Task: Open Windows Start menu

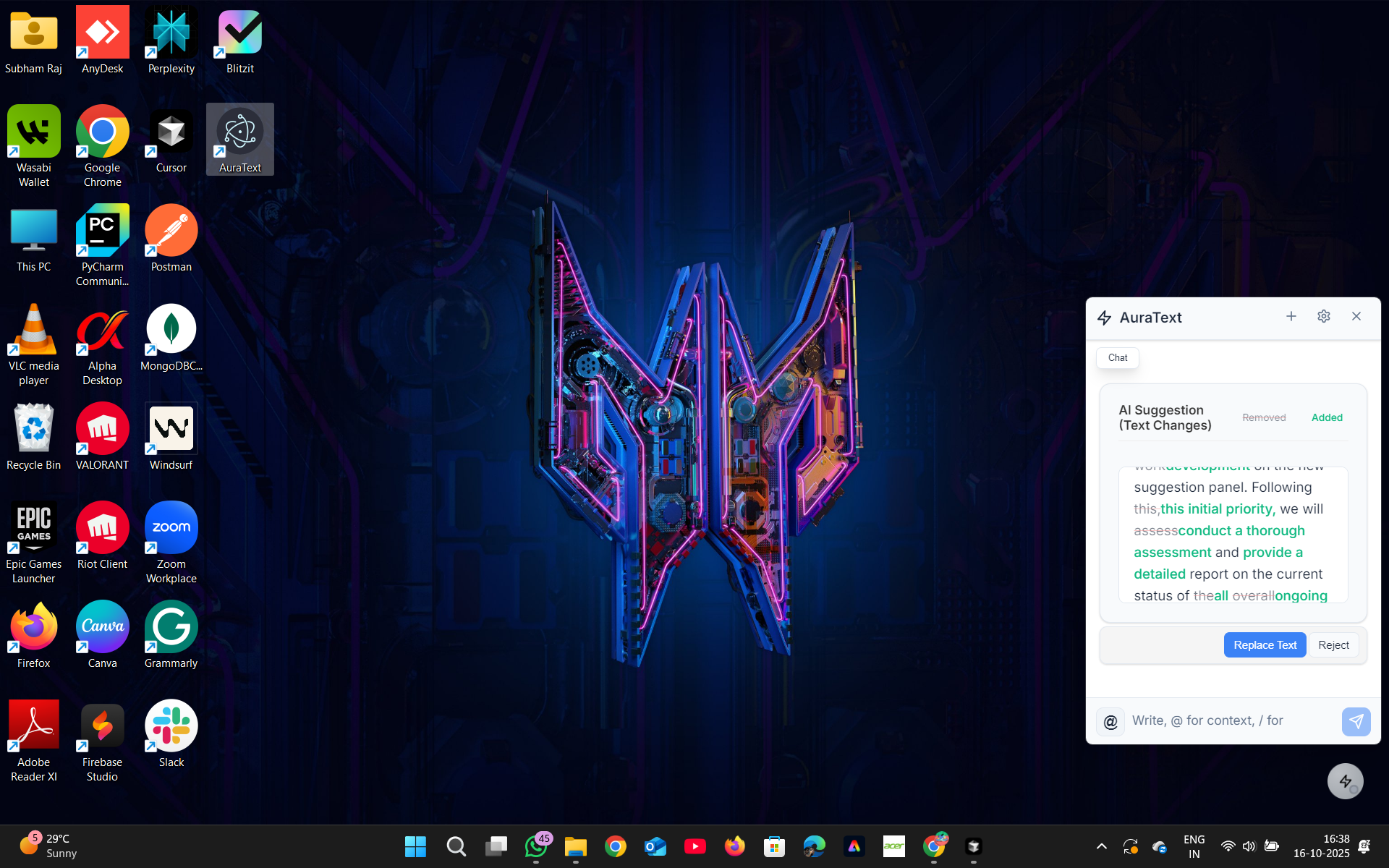Action: [x=415, y=846]
